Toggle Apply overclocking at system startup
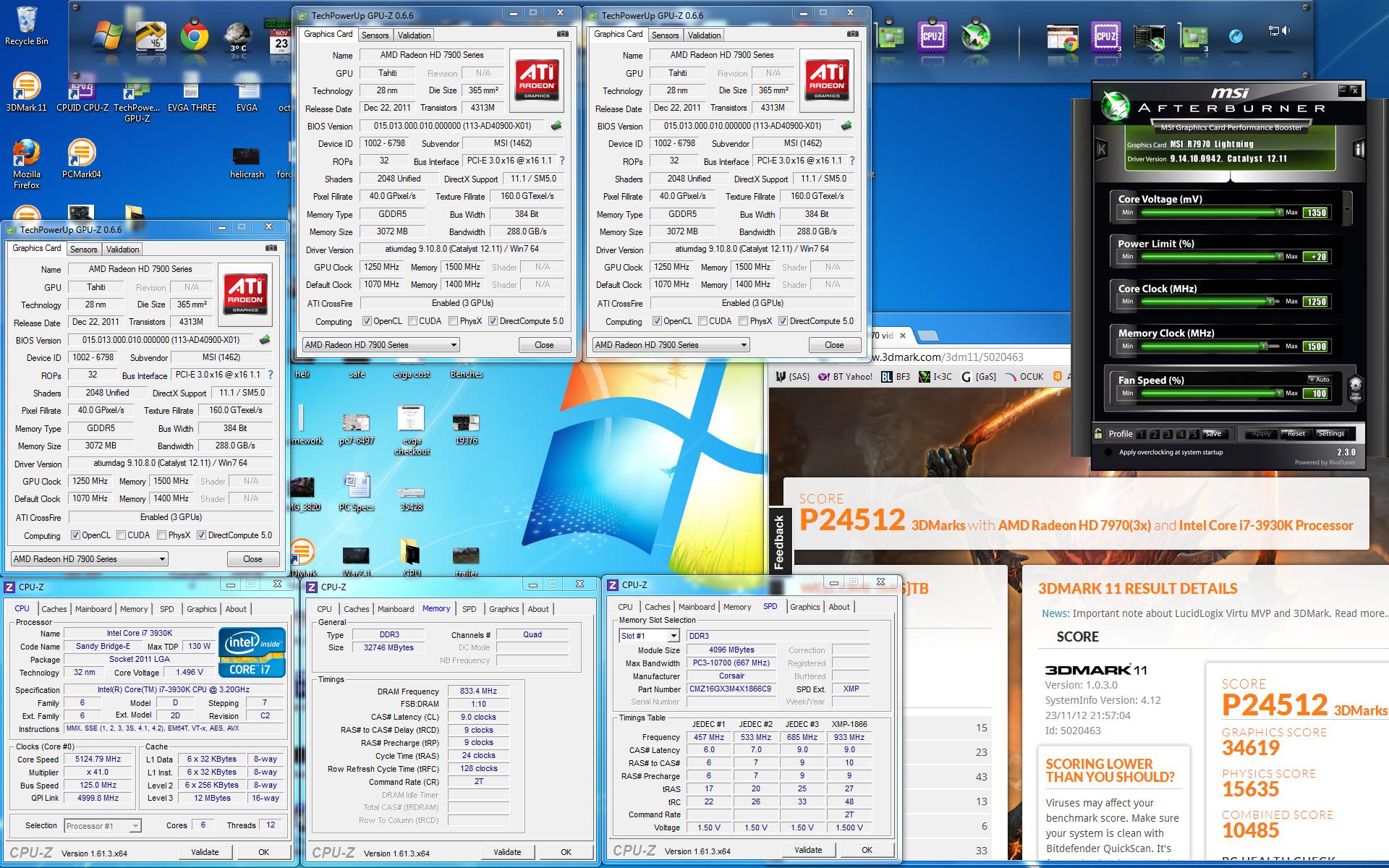Screen dimensions: 1389x868 [1109, 453]
